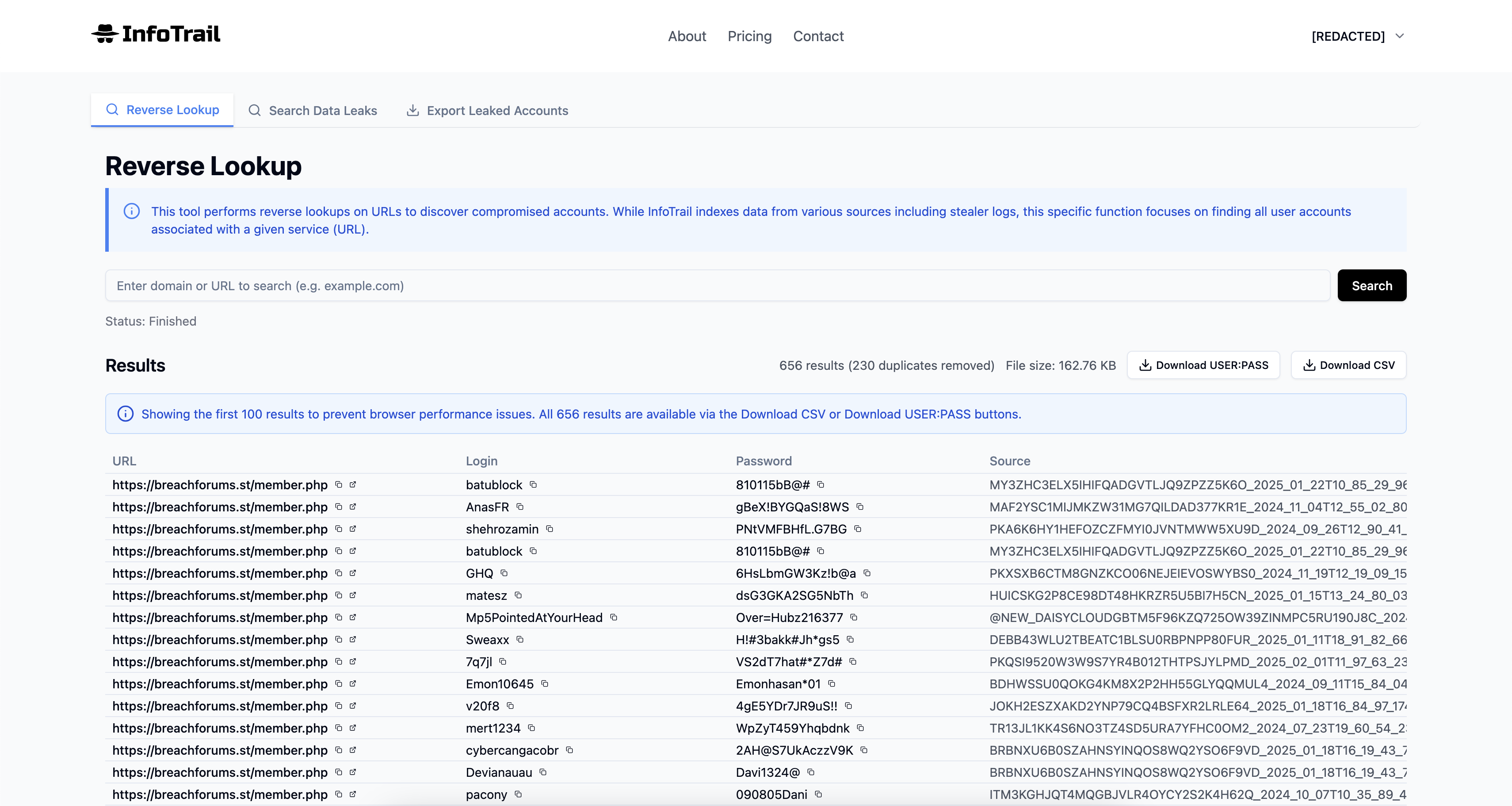Copy the password in the GHQ row
The height and width of the screenshot is (806, 1512).
[867, 573]
